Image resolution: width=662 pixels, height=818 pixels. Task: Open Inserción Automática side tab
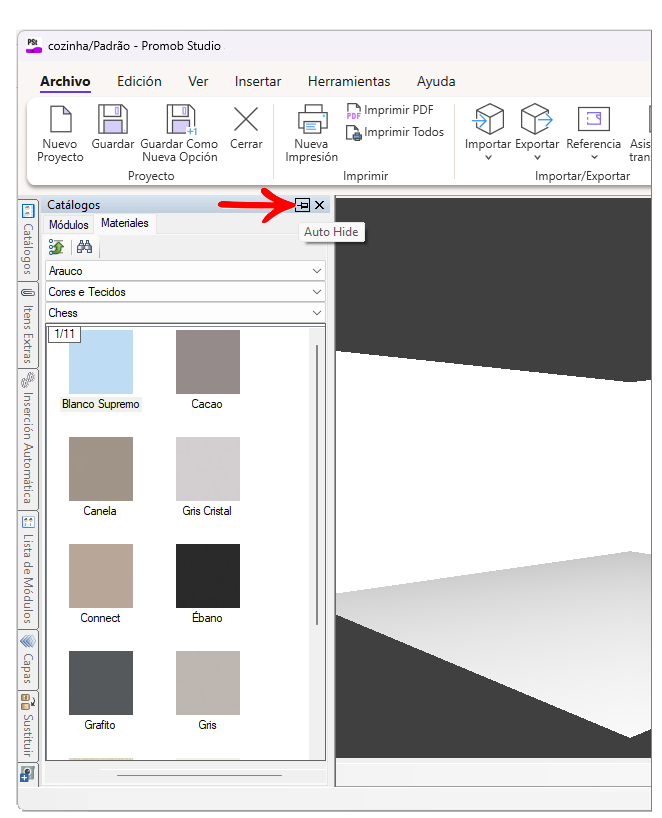tap(28, 439)
